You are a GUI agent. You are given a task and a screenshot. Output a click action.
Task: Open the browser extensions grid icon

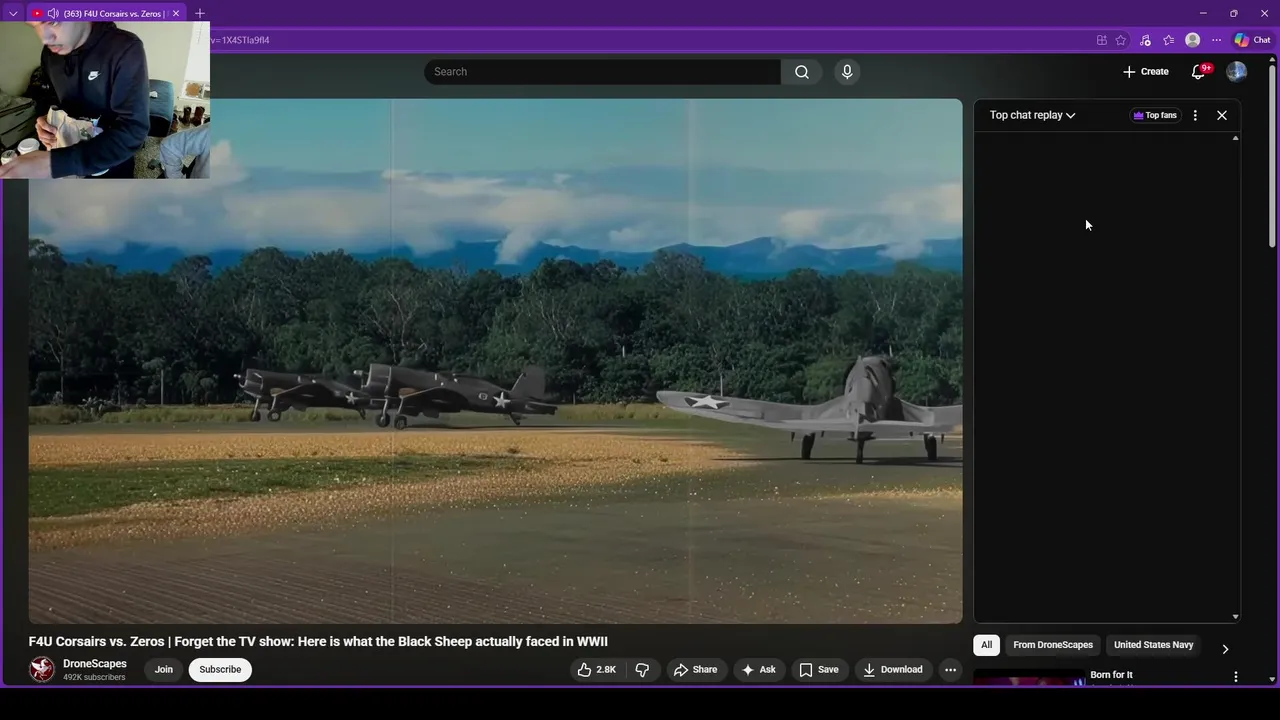1102,40
